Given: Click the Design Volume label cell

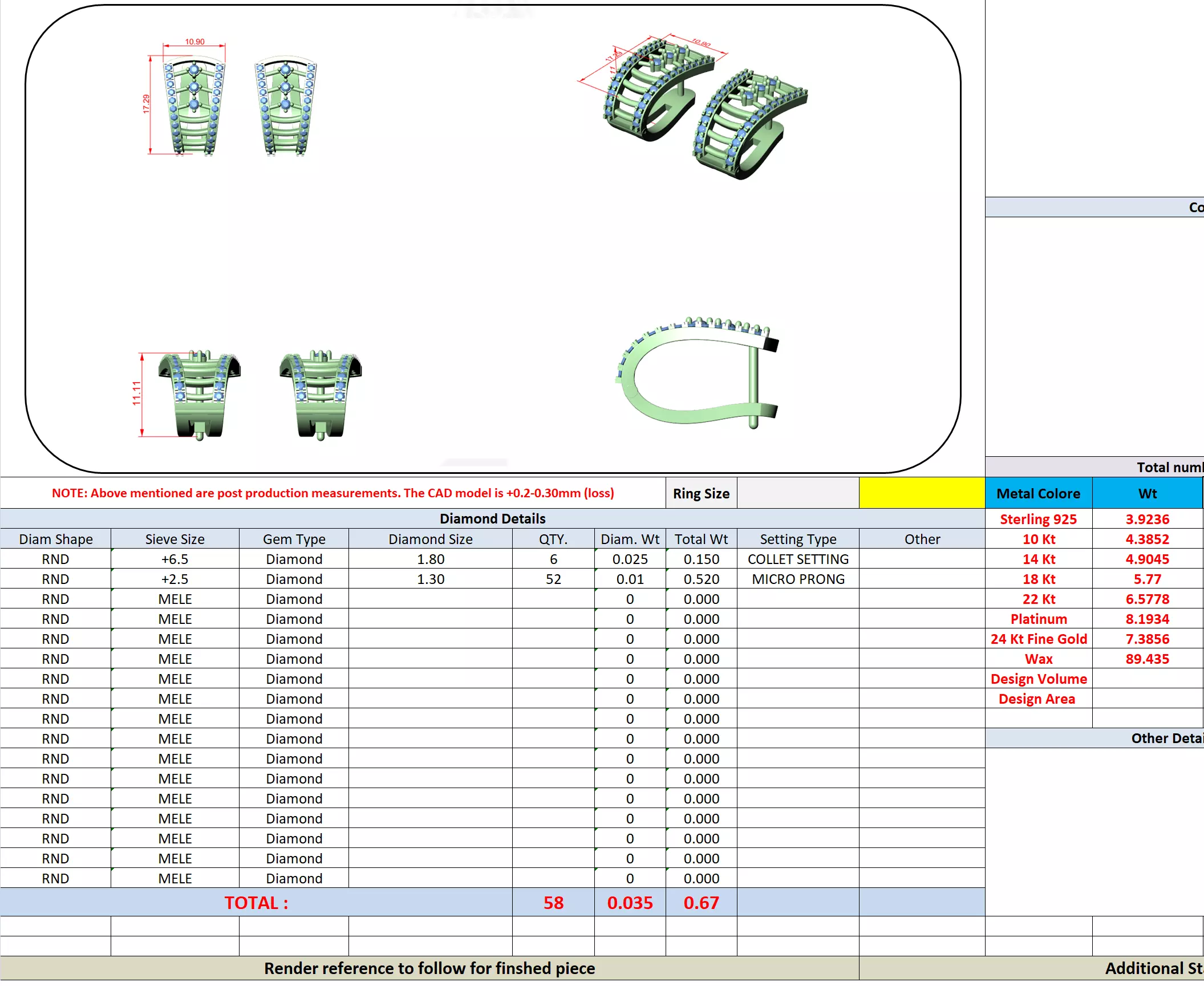Looking at the screenshot, I should 1038,679.
